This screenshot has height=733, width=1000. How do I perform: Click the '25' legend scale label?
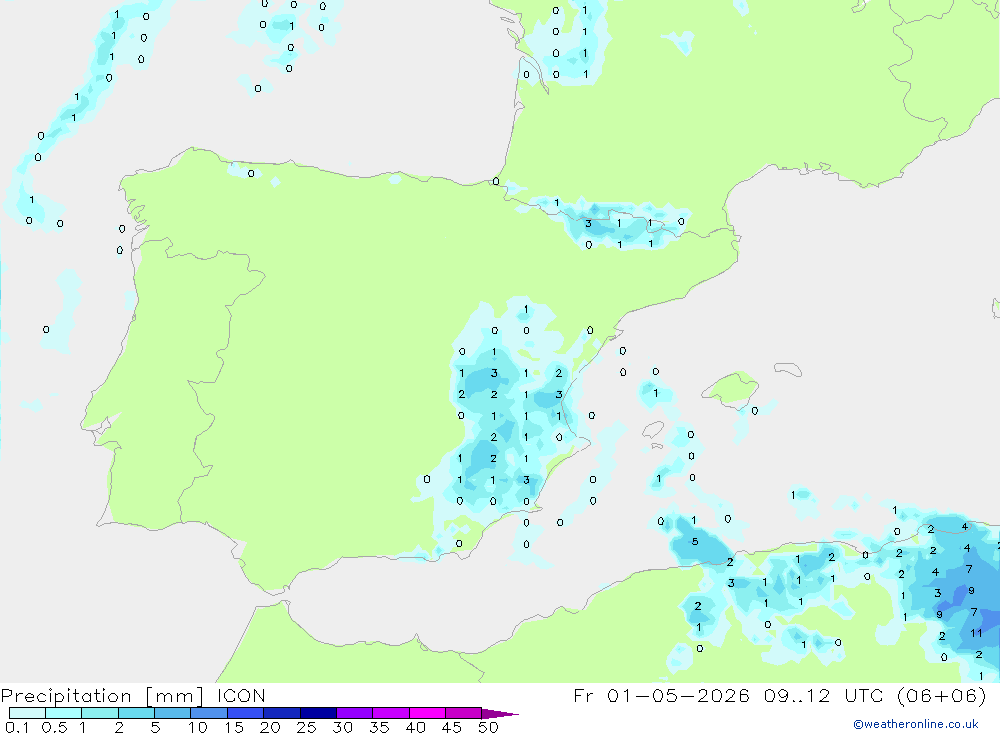(x=306, y=727)
